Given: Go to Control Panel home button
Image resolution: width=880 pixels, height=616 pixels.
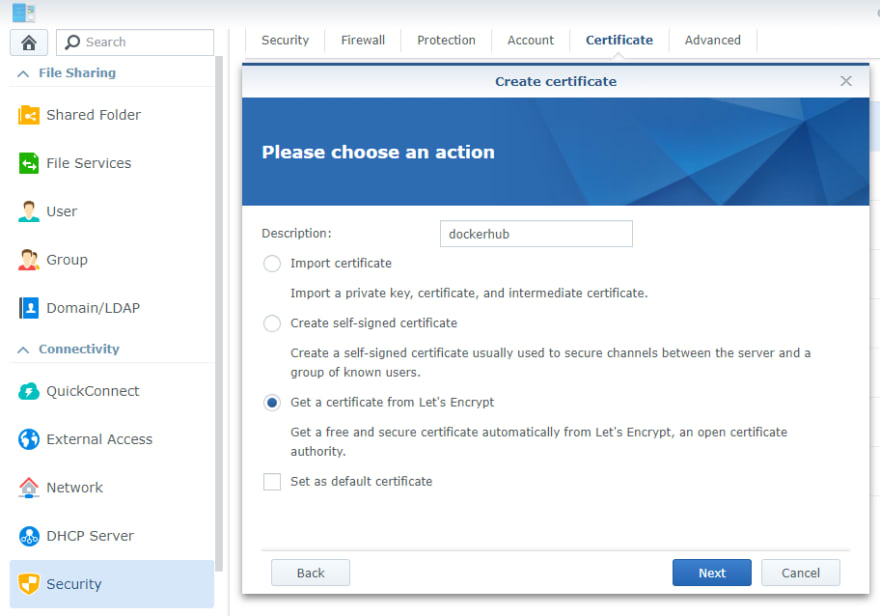Looking at the screenshot, I should 29,42.
